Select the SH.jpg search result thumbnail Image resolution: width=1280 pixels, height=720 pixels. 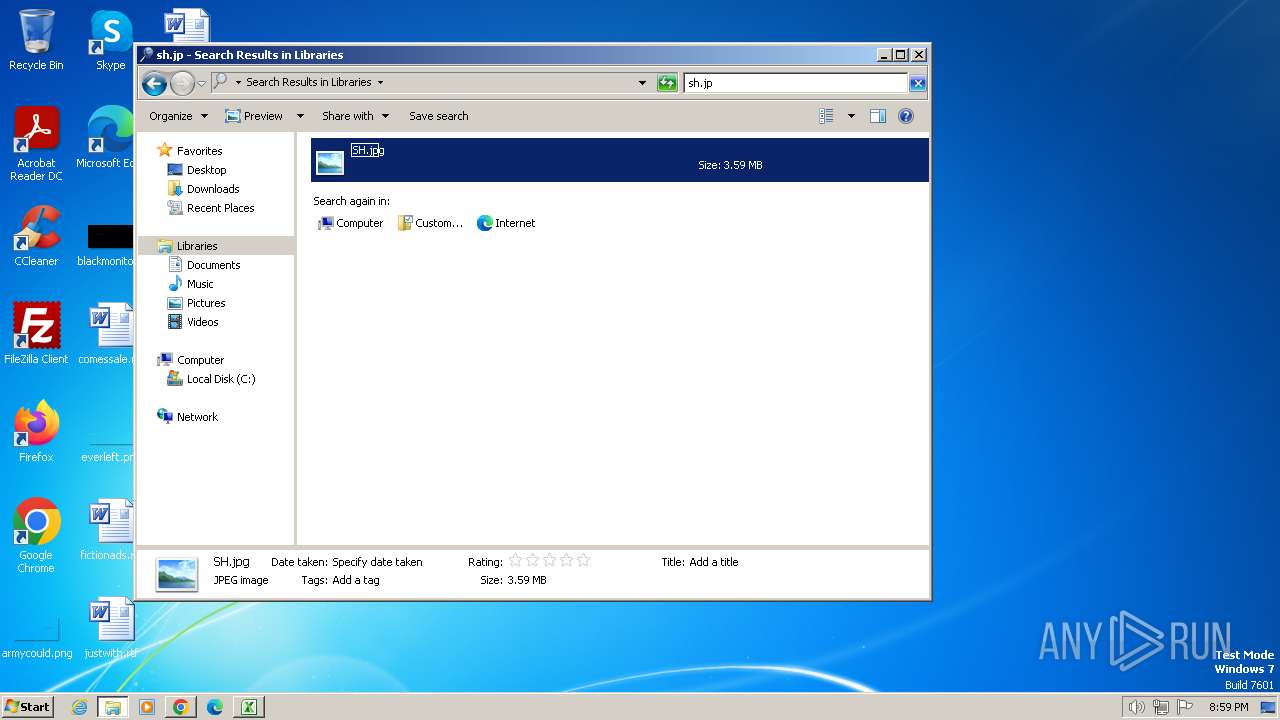[330, 163]
